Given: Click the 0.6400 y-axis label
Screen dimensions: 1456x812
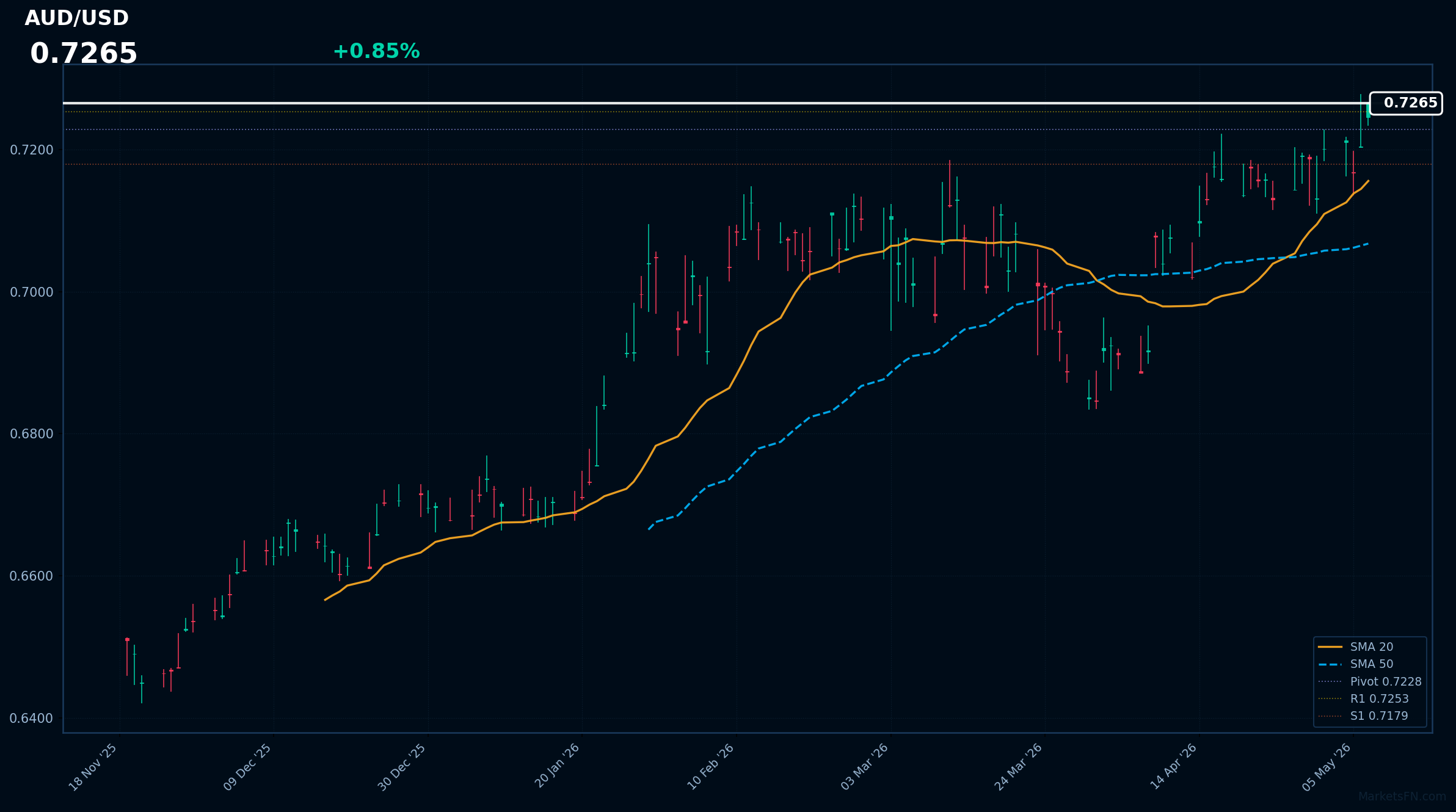Looking at the screenshot, I should click(32, 718).
